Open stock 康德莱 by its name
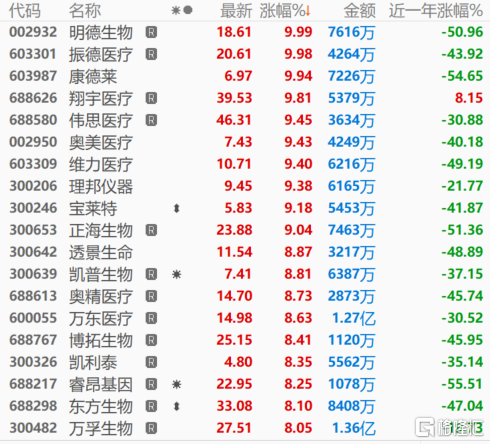Image resolution: width=490 pixels, height=444 pixels. [93, 76]
